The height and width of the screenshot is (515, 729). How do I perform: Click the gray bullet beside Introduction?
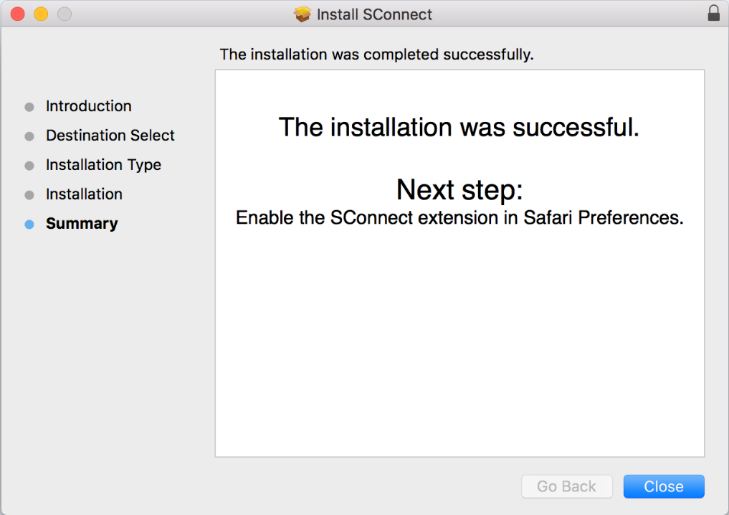point(29,107)
